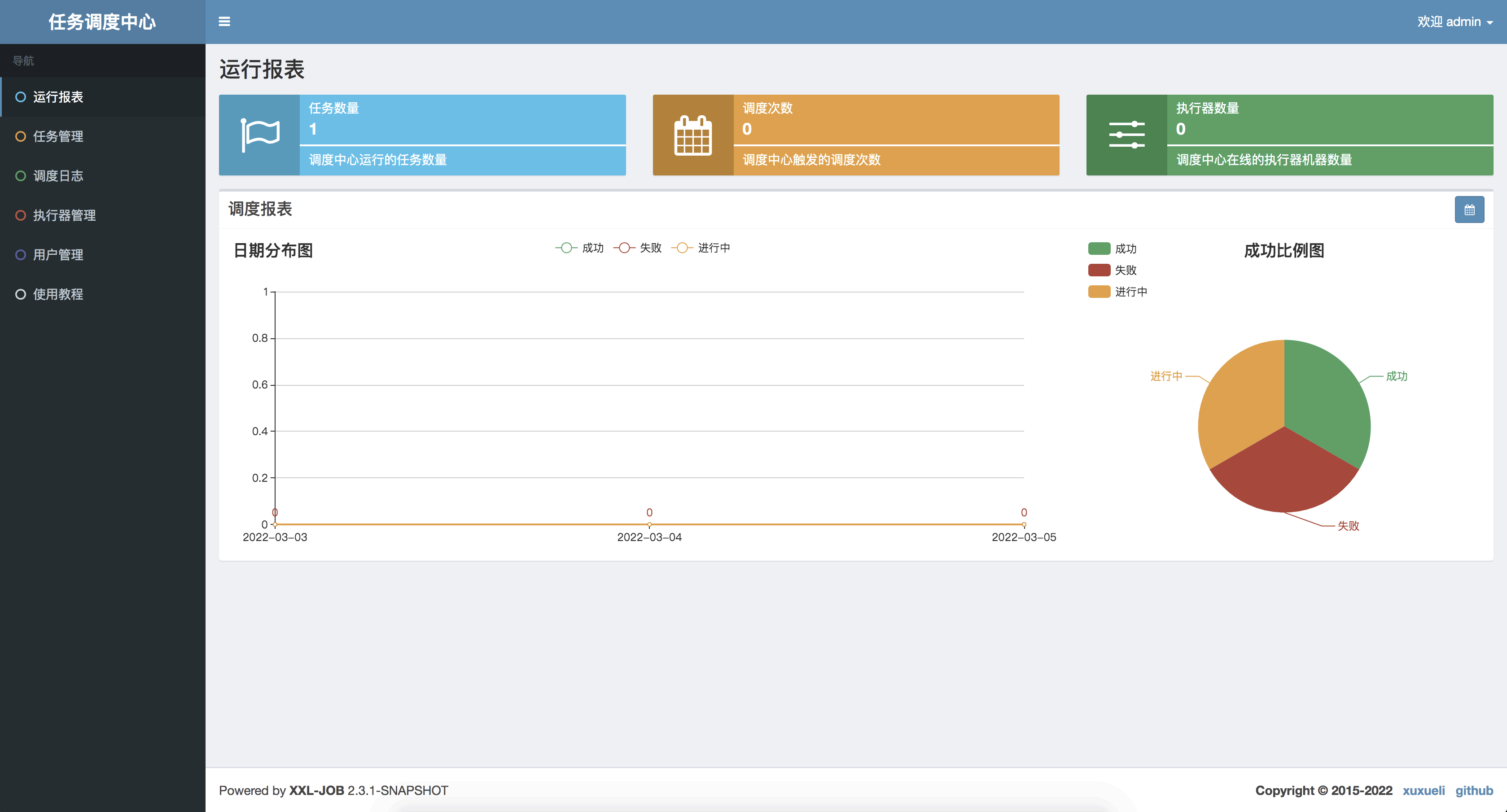Viewport: 1507px width, 812px height.
Task: Click the sliders icon in executor count card
Action: point(1126,135)
